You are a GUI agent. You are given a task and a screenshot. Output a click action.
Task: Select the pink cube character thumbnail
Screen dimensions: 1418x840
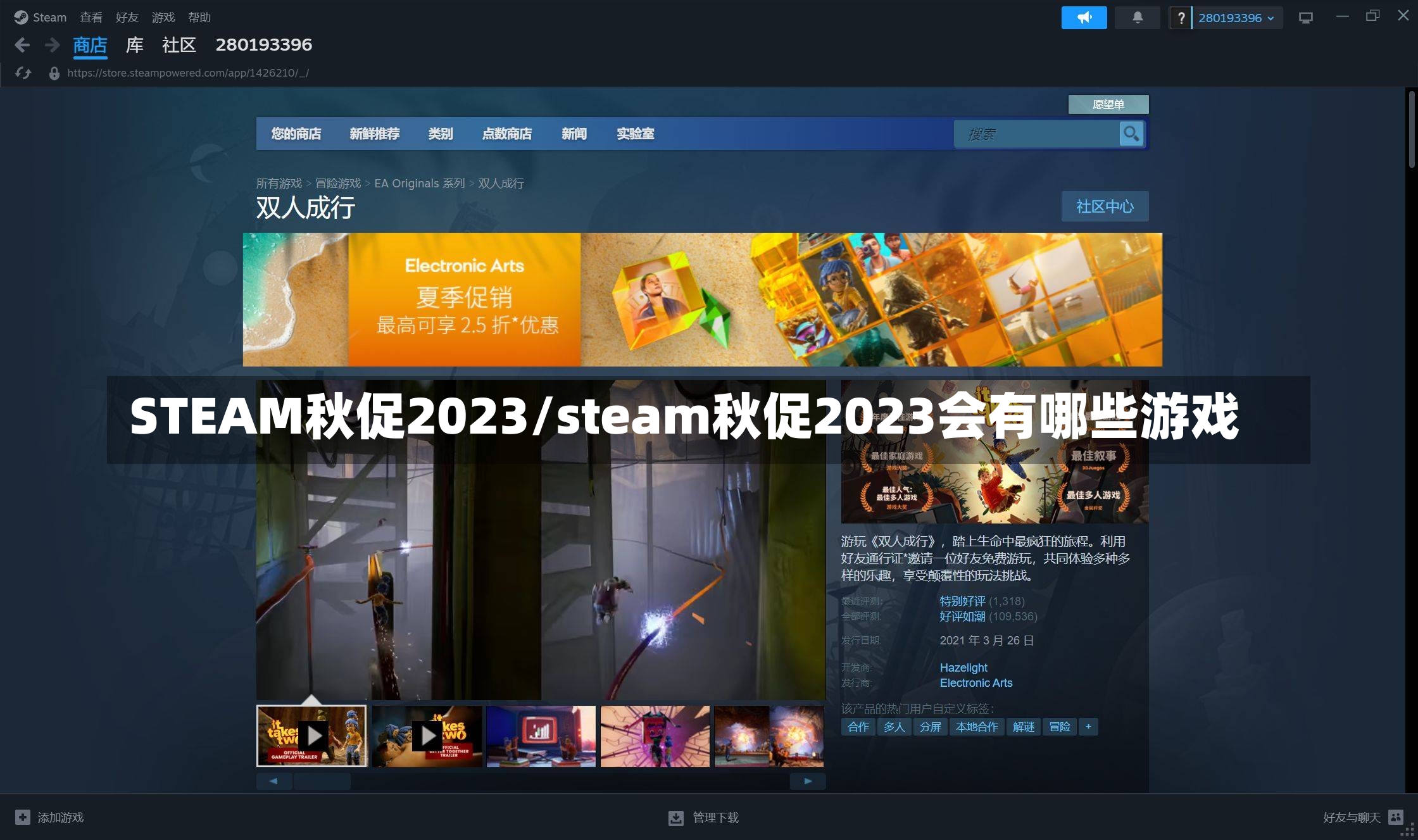click(x=655, y=736)
